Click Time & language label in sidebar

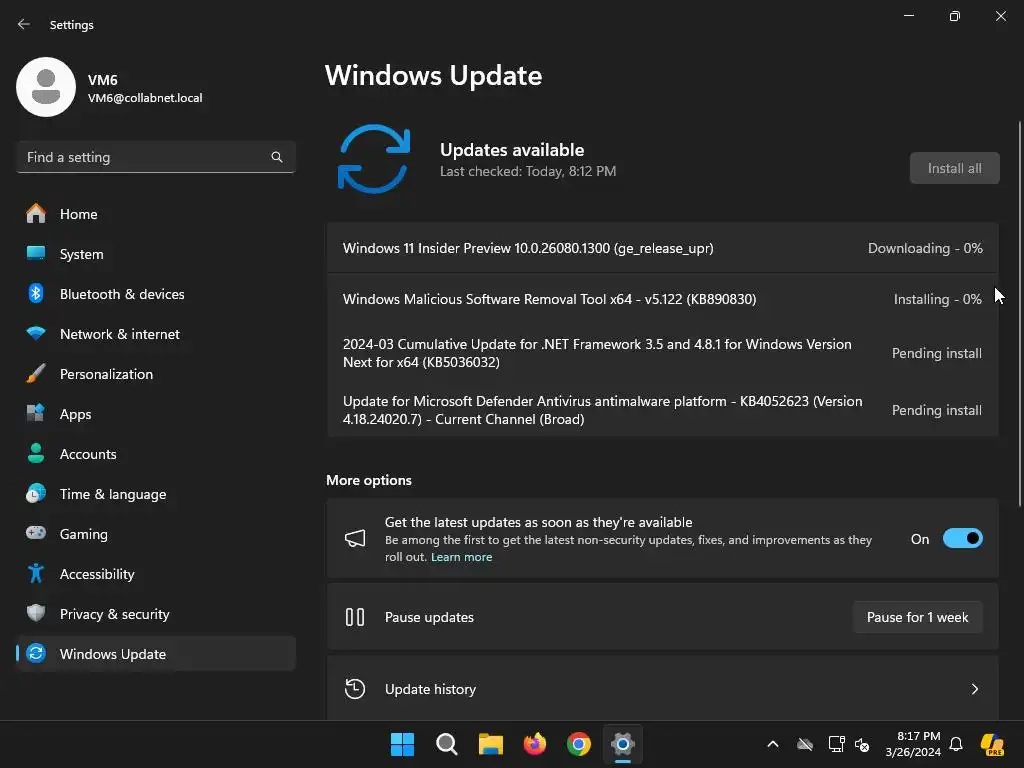pyautogui.click(x=113, y=494)
